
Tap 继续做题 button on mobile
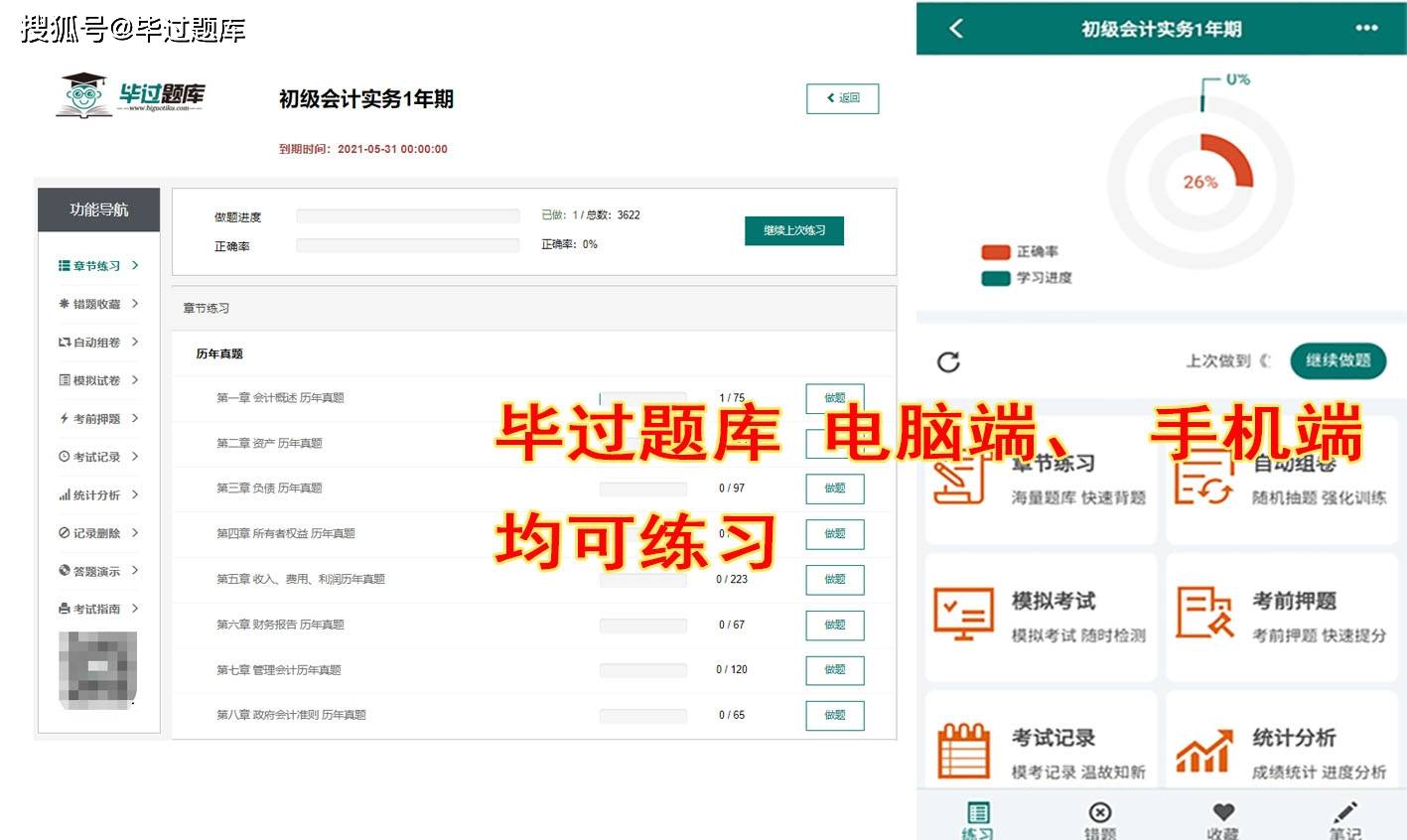pos(1337,360)
